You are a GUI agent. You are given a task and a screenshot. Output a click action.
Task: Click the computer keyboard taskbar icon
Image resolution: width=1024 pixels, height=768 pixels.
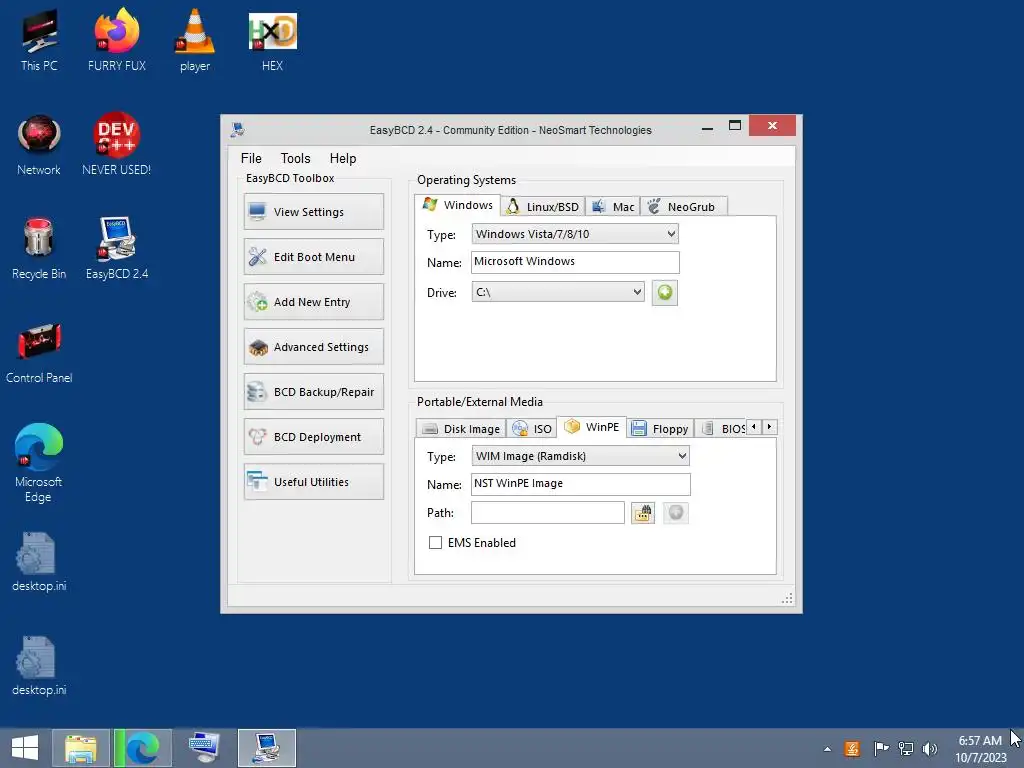tap(204, 748)
